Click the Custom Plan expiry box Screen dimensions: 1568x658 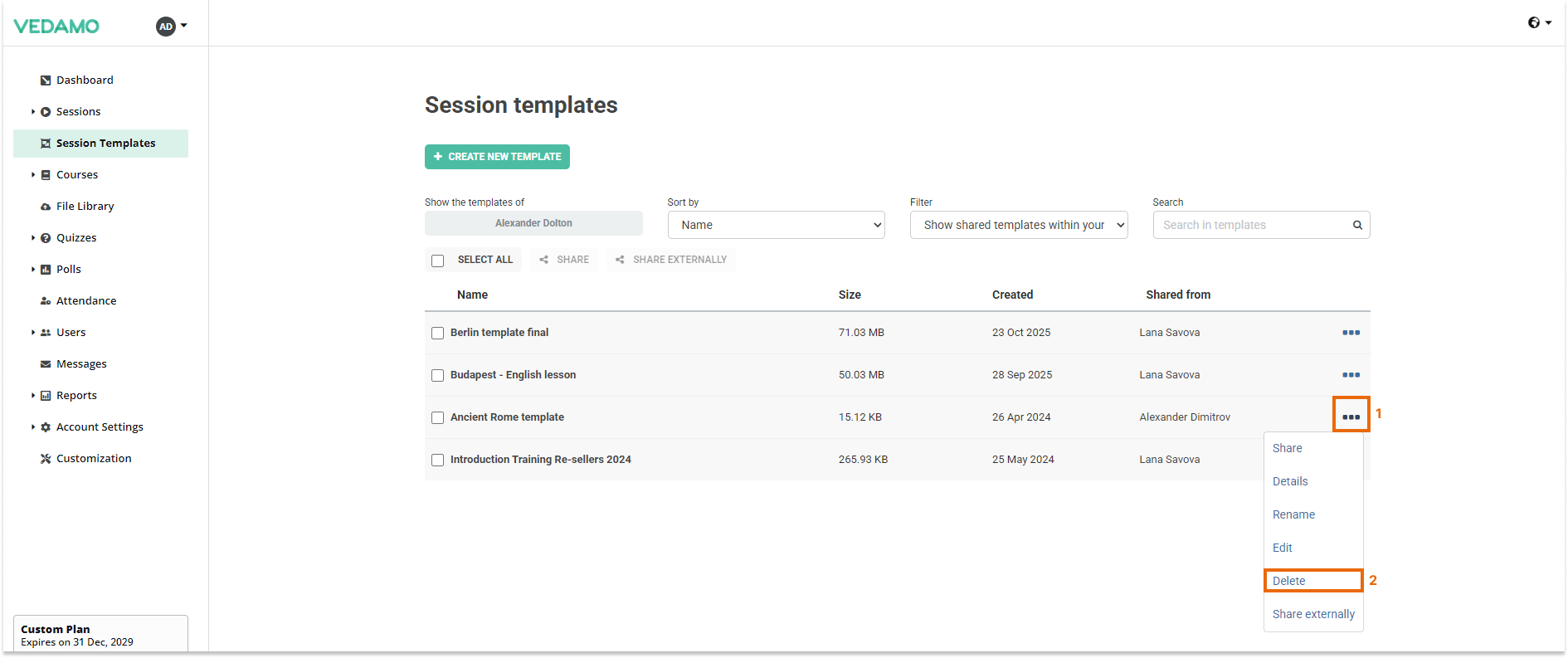(x=100, y=635)
